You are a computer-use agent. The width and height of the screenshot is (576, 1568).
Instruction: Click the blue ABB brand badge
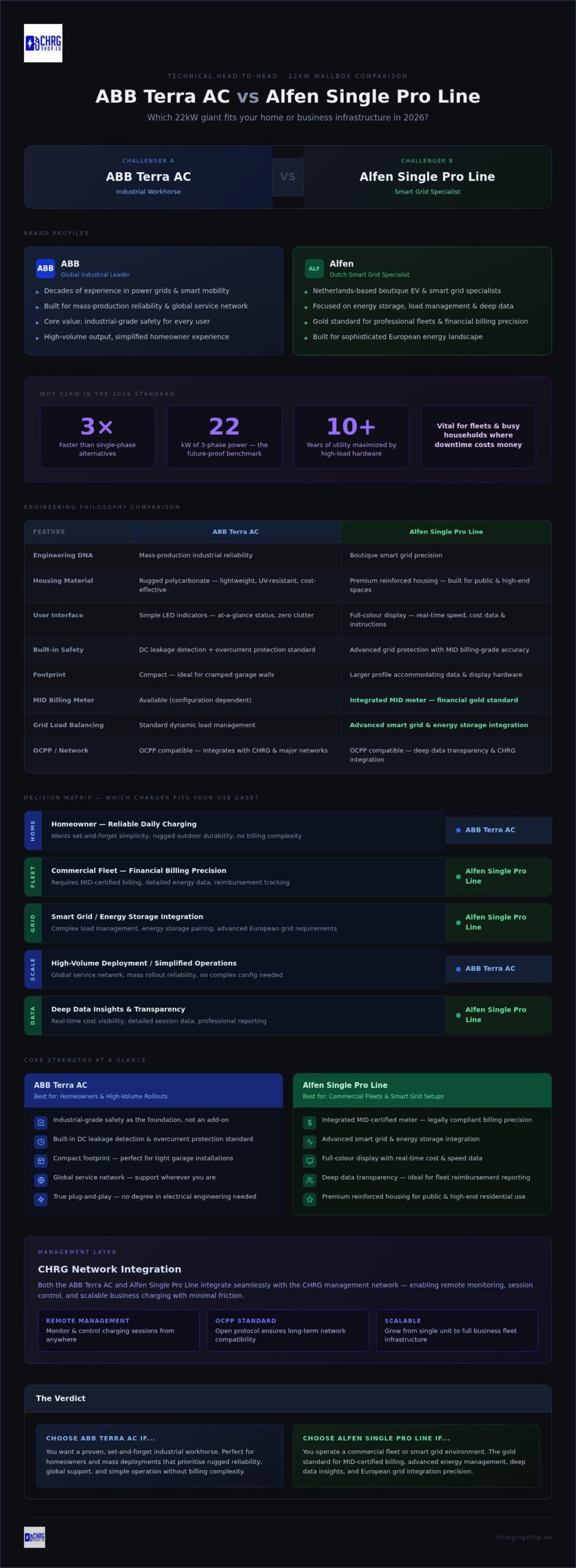[x=45, y=268]
